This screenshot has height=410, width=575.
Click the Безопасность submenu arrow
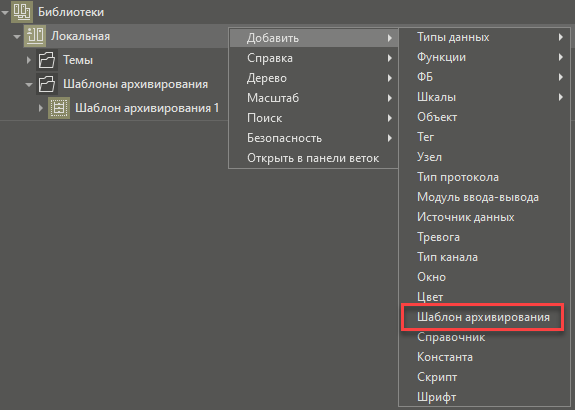pyautogui.click(x=389, y=138)
